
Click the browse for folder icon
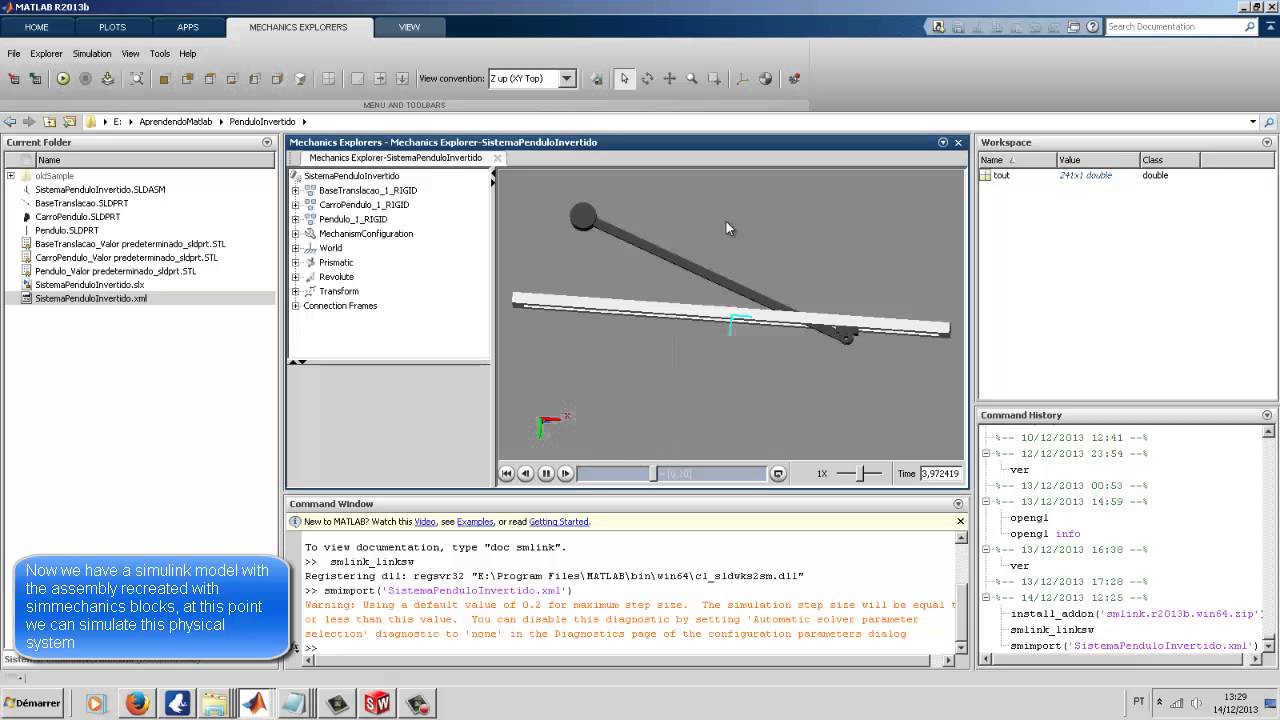[x=69, y=122]
